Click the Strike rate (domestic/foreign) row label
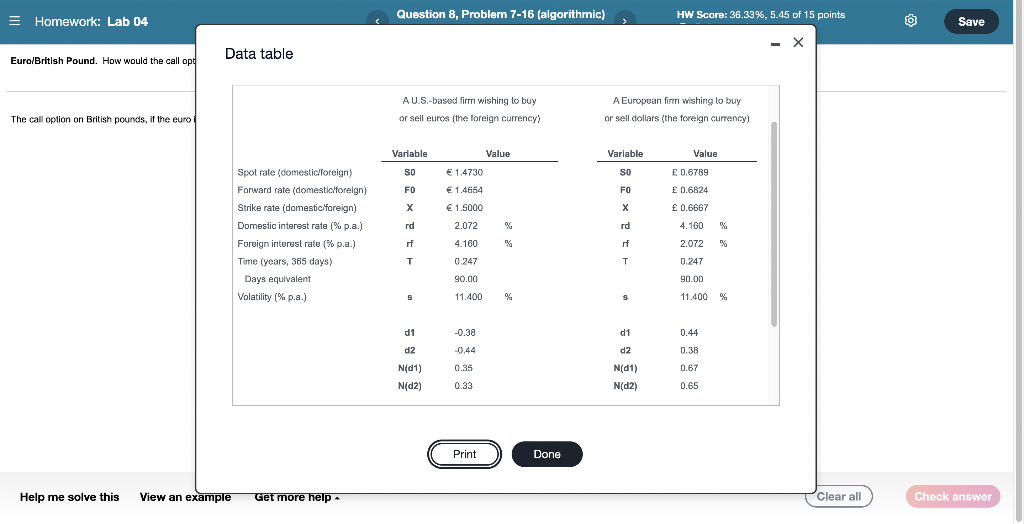 pos(296,208)
